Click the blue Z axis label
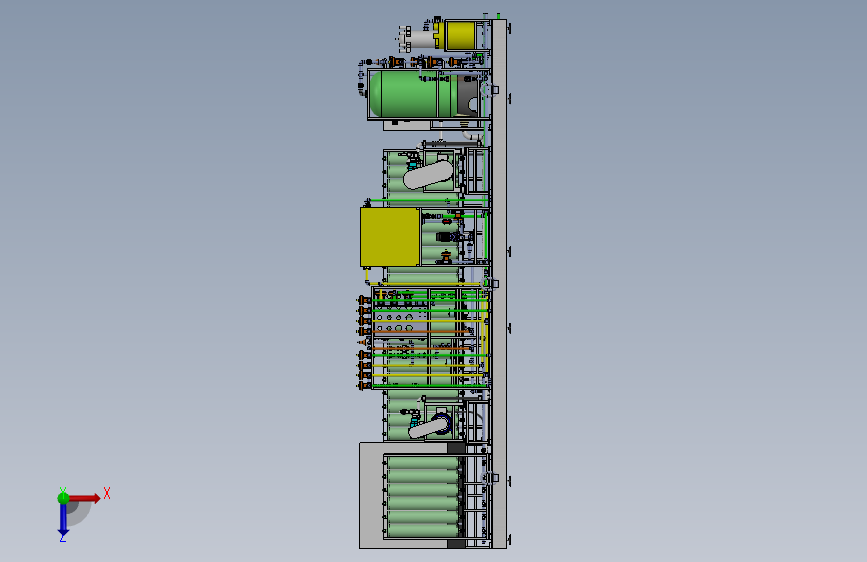Viewport: 867px width, 562px height. [63, 538]
